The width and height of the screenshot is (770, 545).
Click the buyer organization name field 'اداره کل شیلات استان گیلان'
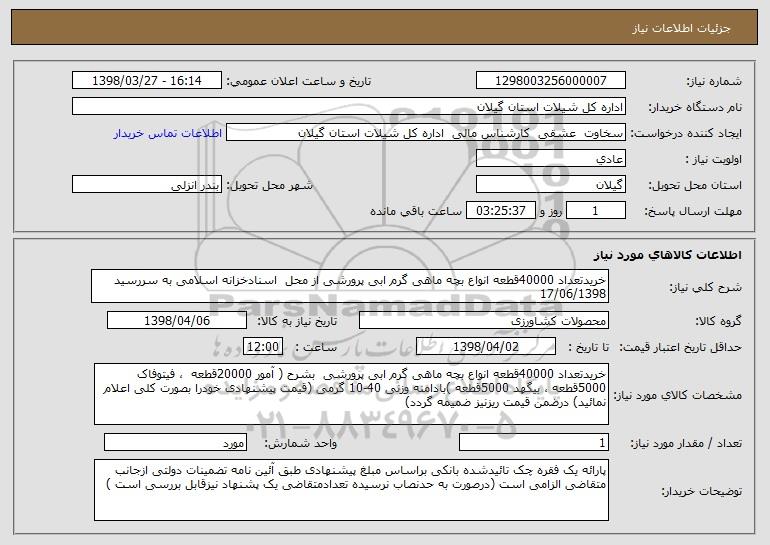click(x=349, y=107)
